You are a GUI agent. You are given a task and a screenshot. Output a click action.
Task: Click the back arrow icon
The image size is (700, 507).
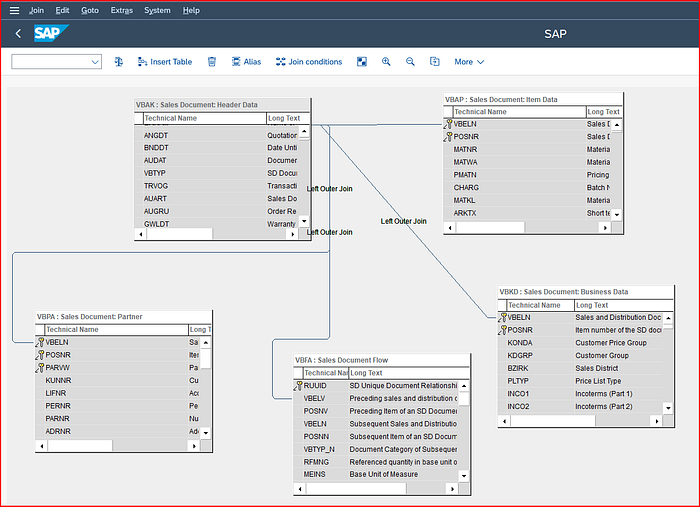click(18, 33)
